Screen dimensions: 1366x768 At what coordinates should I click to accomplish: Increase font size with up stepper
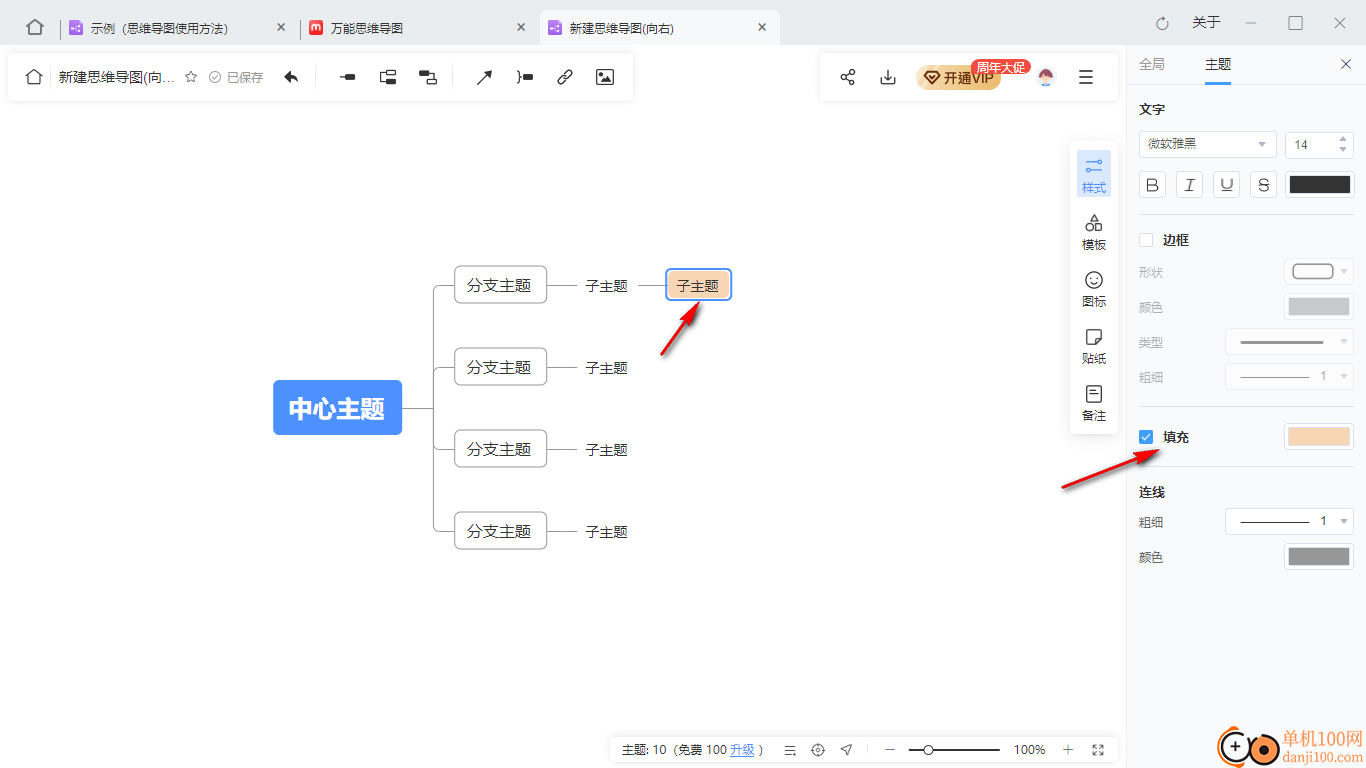pyautogui.click(x=1343, y=139)
